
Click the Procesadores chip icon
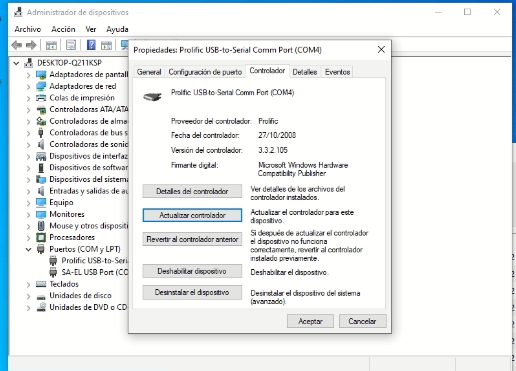[x=41, y=237]
